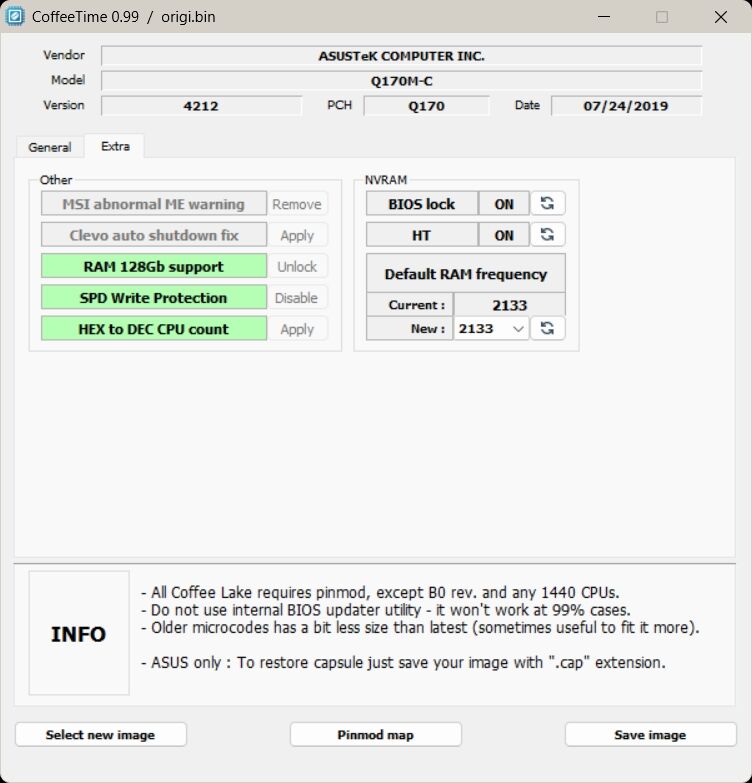Screen dimensions: 752x783
Task: Click the RAM 128Gb support label
Action: 154,266
